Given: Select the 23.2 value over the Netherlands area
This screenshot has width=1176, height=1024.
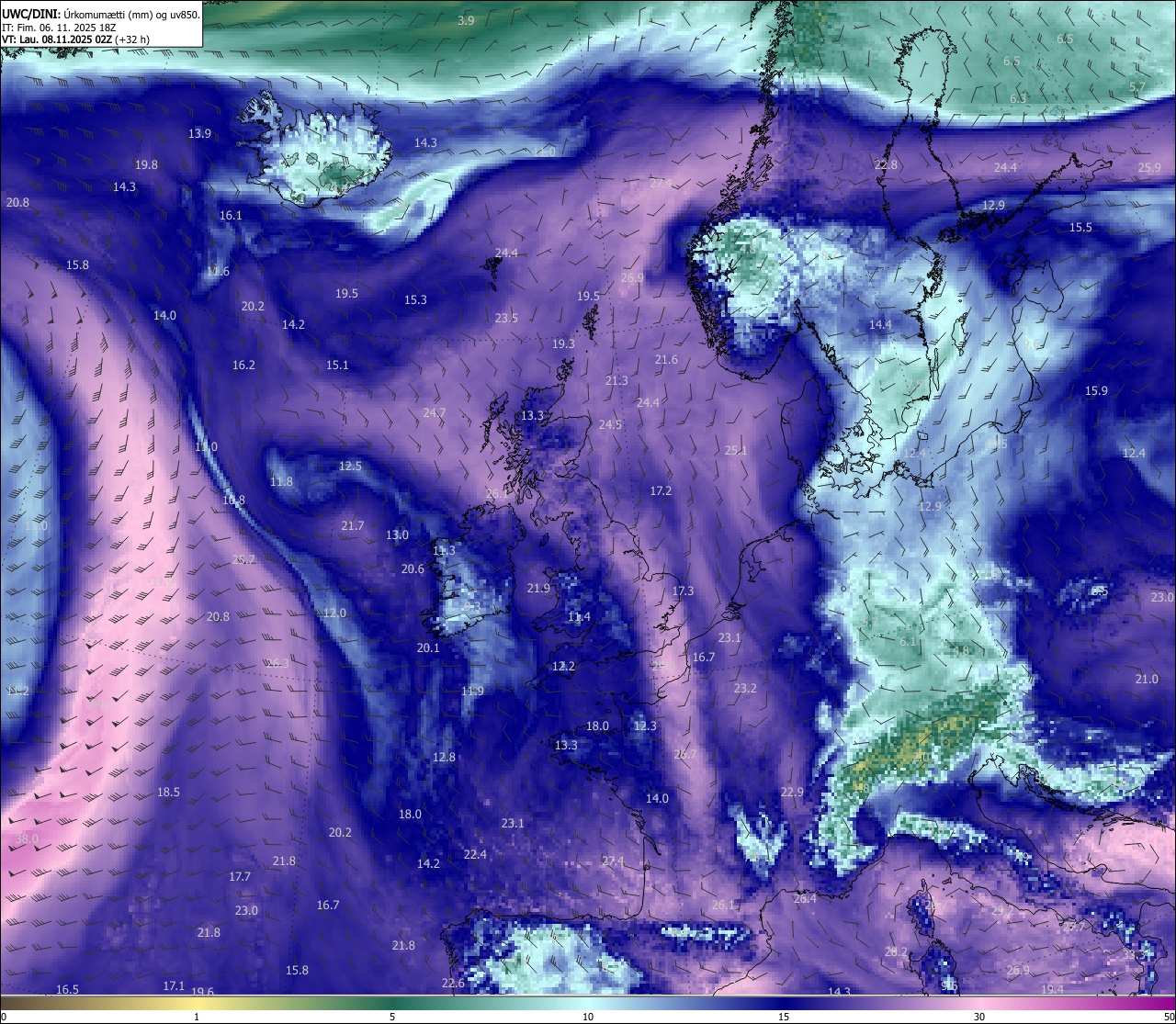Looking at the screenshot, I should click(x=745, y=688).
